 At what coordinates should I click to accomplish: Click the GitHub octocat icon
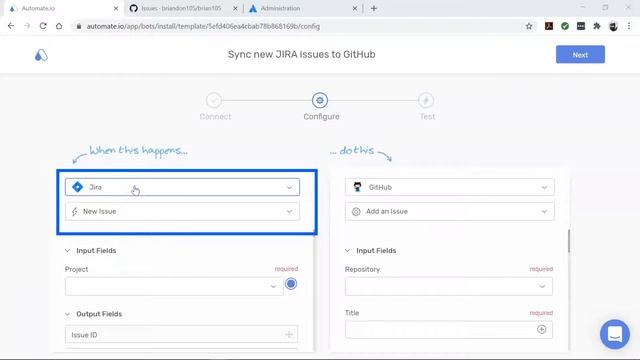[358, 187]
